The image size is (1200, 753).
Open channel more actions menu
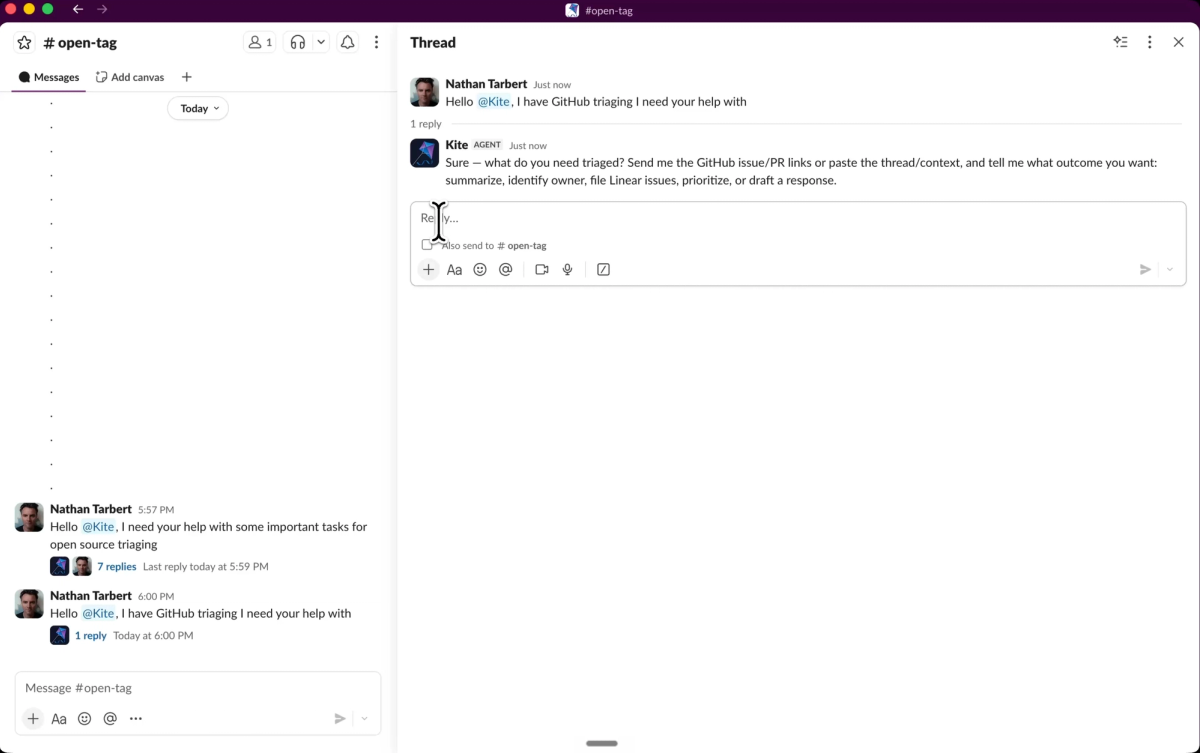(376, 43)
